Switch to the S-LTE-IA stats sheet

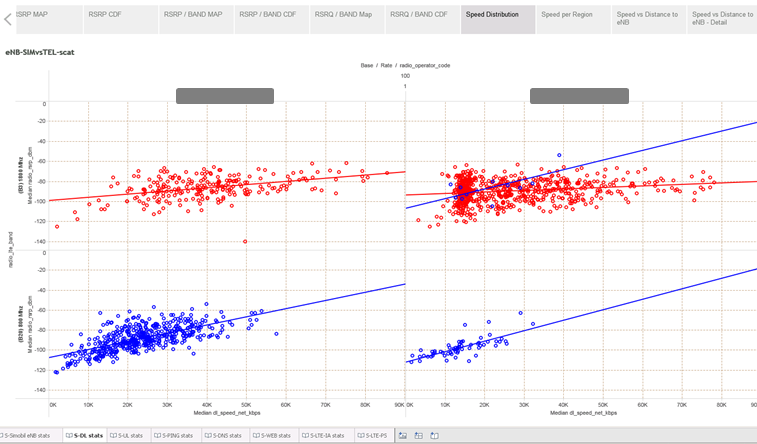(x=324, y=436)
